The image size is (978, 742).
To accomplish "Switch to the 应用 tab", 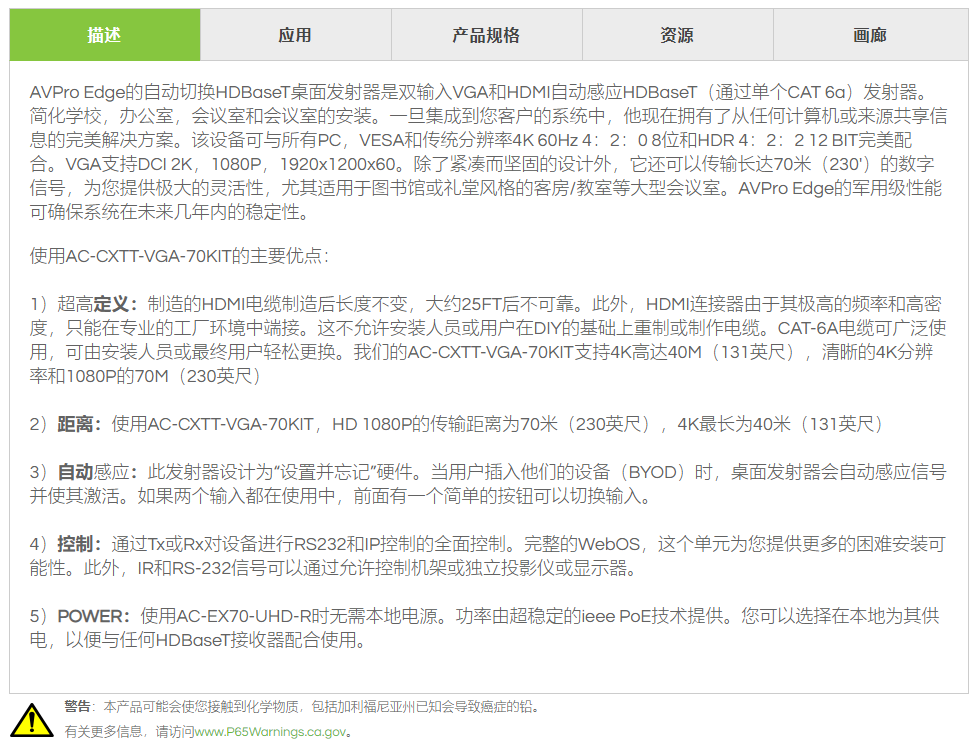I will coord(296,35).
